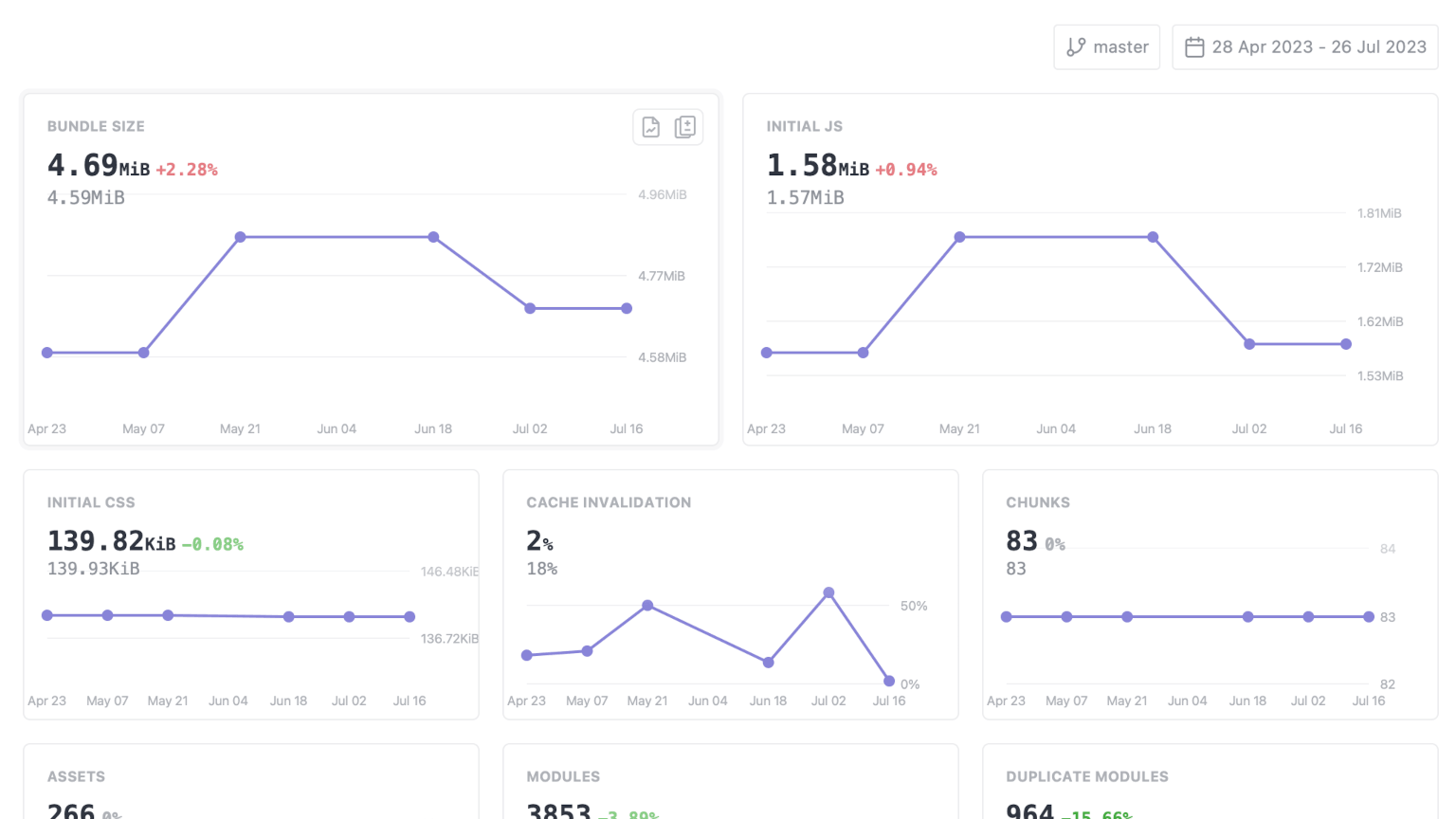Select Bundle Size chart point at Jul 02
Screen dimensions: 1456x819
pos(530,308)
